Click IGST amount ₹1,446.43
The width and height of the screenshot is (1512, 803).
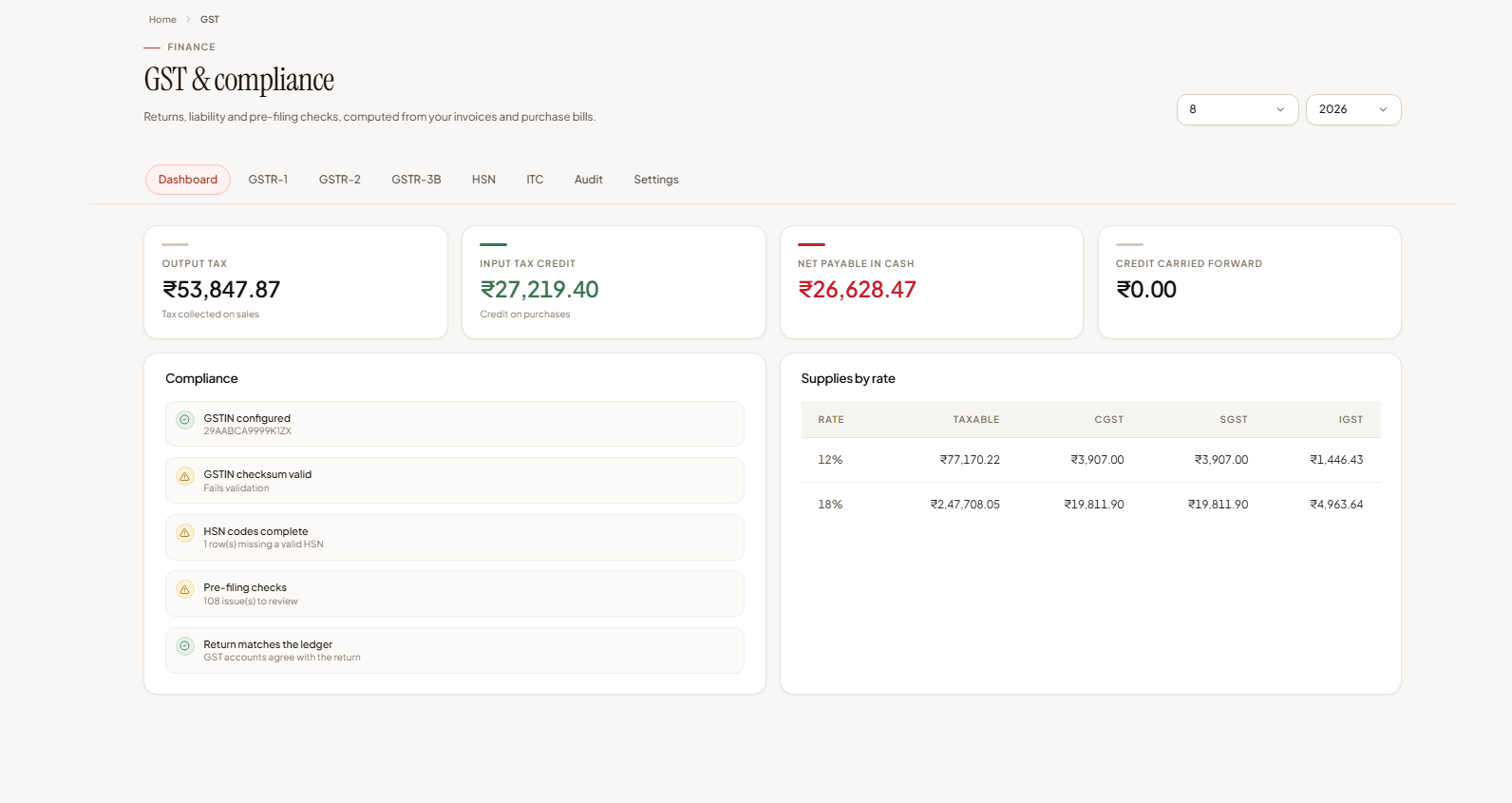point(1336,460)
